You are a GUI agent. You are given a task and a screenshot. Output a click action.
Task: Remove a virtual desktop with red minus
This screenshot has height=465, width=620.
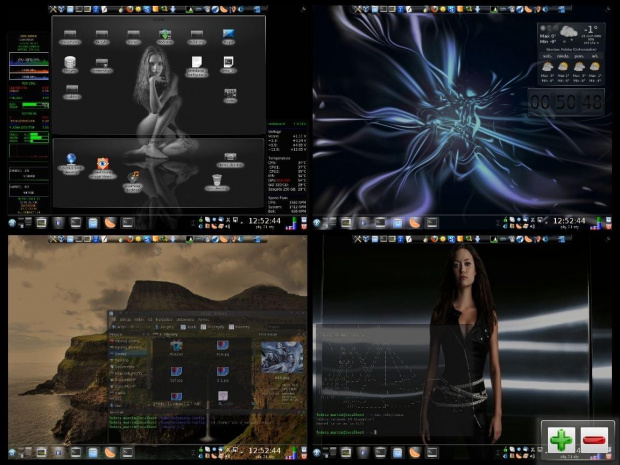pyautogui.click(x=594, y=439)
